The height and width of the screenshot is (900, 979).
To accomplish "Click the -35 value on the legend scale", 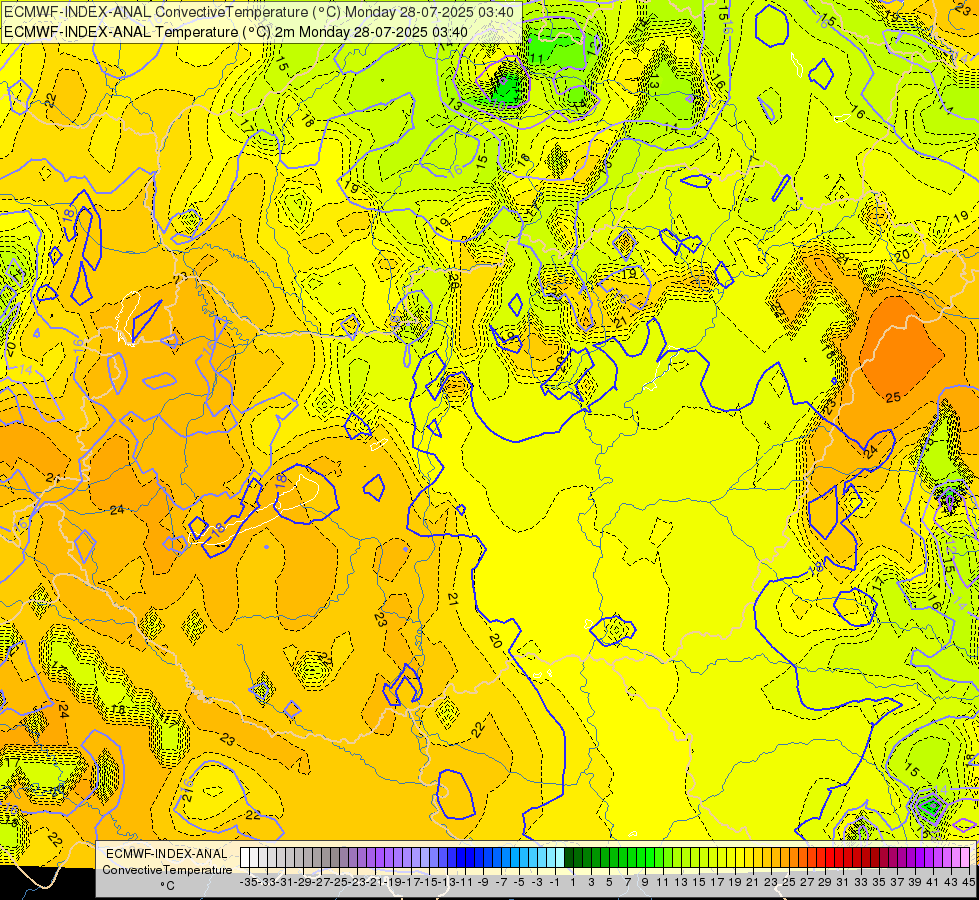I will (249, 882).
